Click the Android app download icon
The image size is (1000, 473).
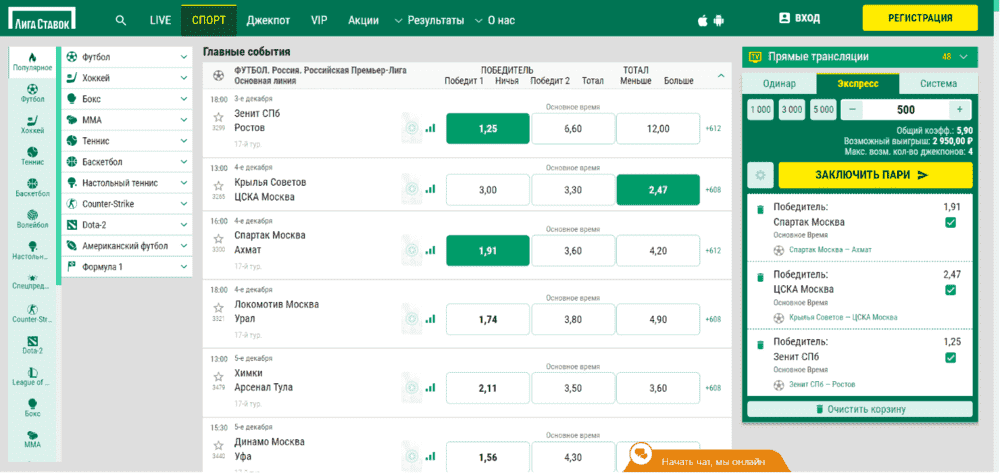tap(719, 20)
